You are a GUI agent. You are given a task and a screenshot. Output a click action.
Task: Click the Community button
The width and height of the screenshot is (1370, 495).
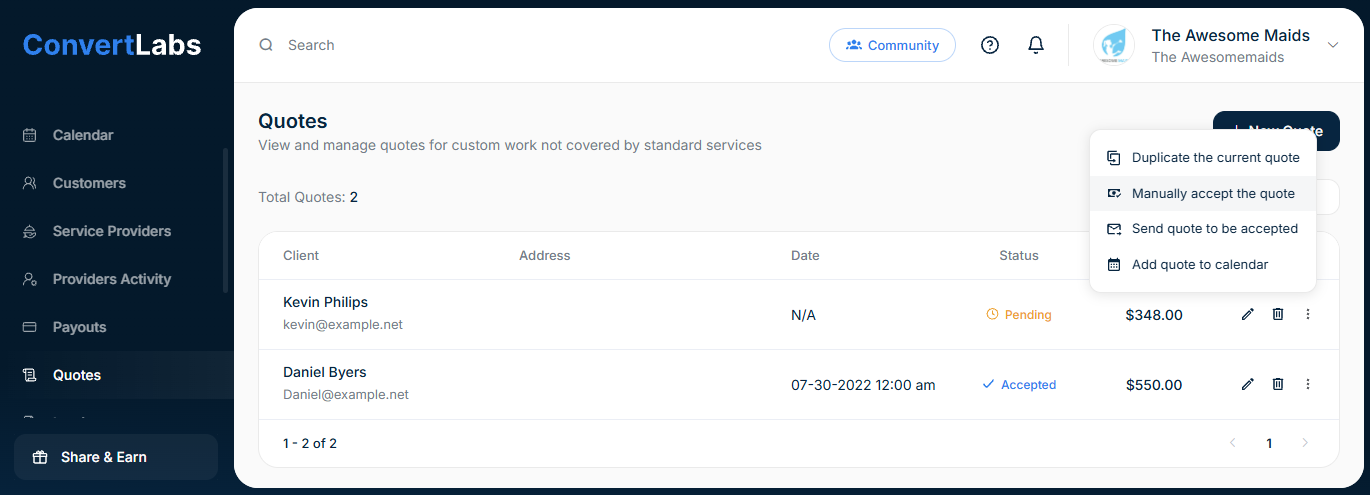[892, 45]
